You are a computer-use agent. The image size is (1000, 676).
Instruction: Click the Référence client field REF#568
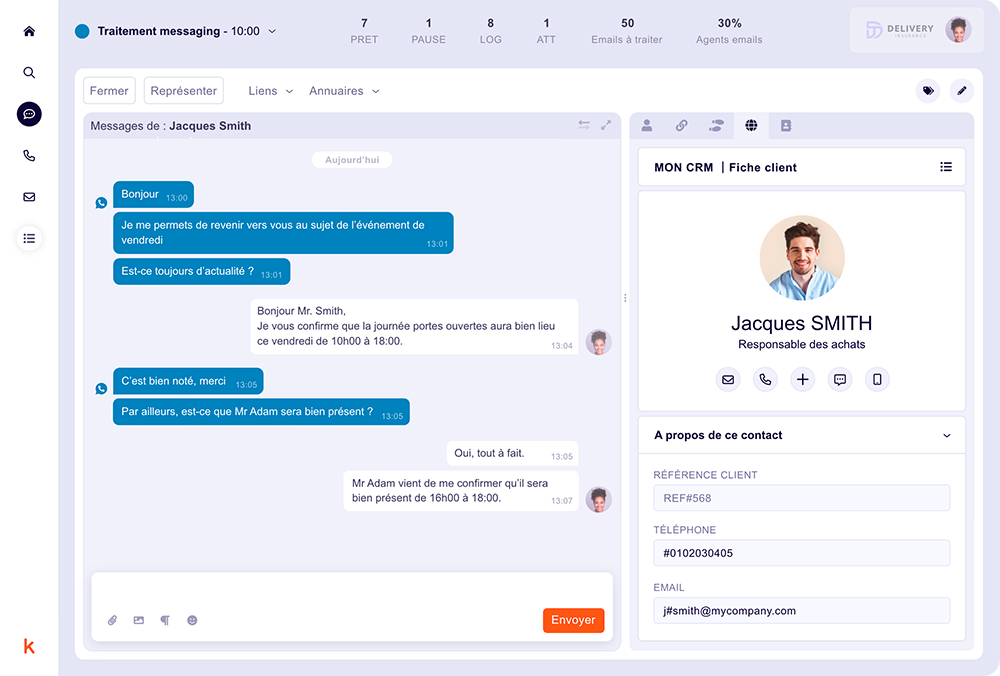(802, 498)
